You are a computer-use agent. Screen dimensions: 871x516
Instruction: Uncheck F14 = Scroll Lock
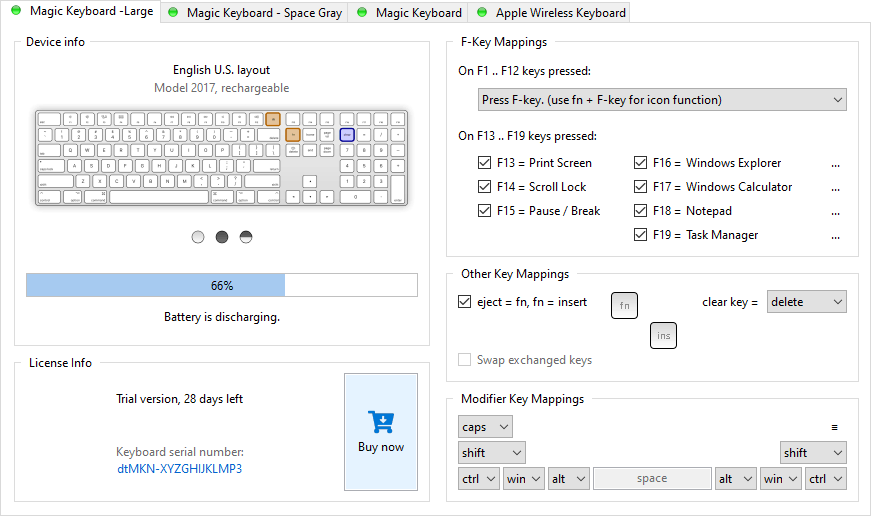pos(484,187)
